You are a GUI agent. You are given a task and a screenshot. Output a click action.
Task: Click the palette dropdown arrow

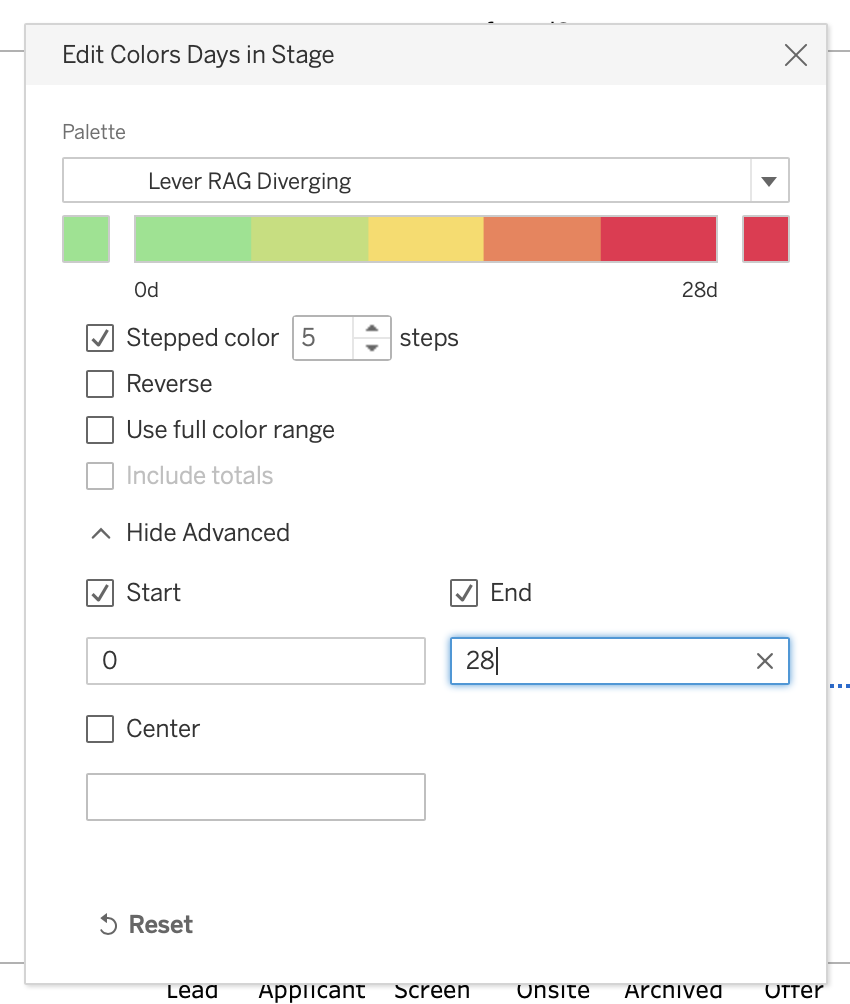(769, 180)
